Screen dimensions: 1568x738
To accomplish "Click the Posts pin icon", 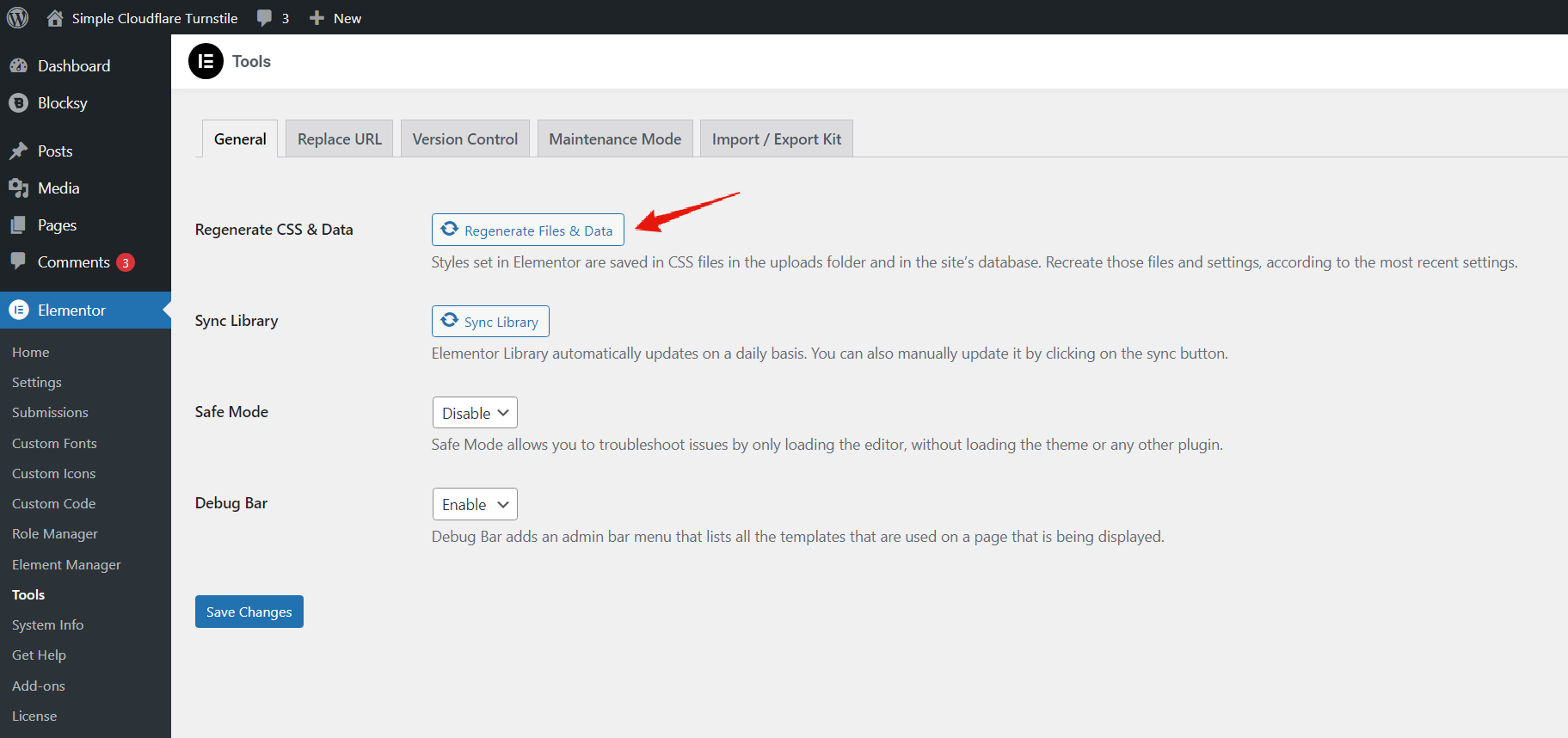I will click(x=18, y=151).
